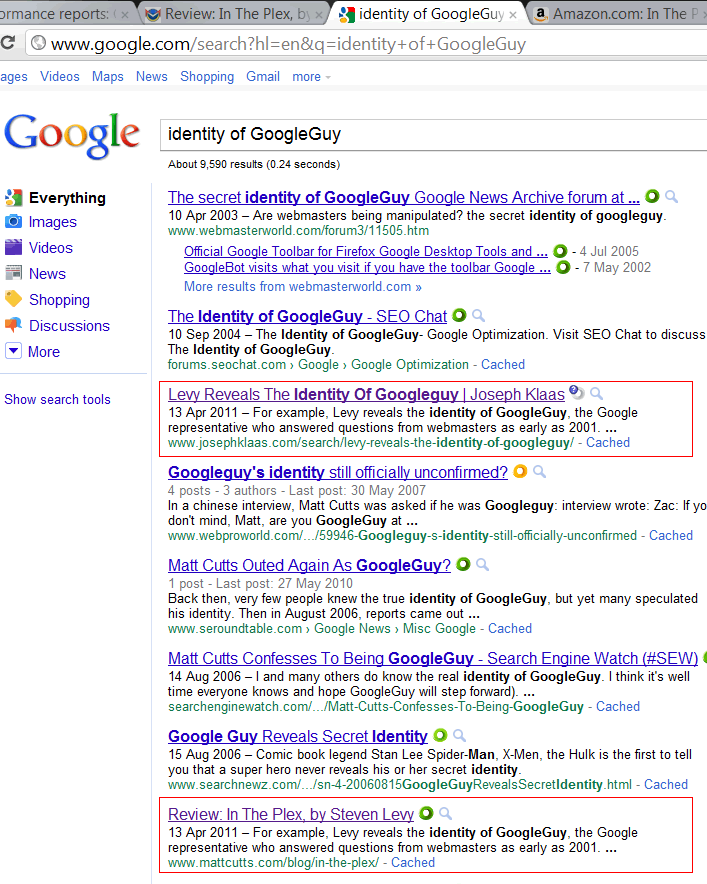Open Googleguy's identity still officially unconfirmed link
707x884 pixels.
(338, 472)
